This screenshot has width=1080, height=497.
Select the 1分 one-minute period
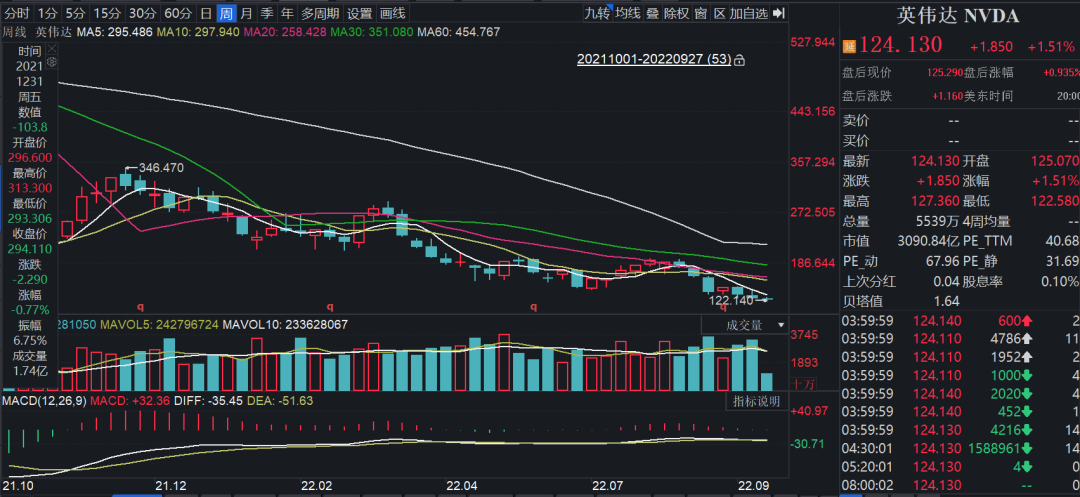coord(48,13)
